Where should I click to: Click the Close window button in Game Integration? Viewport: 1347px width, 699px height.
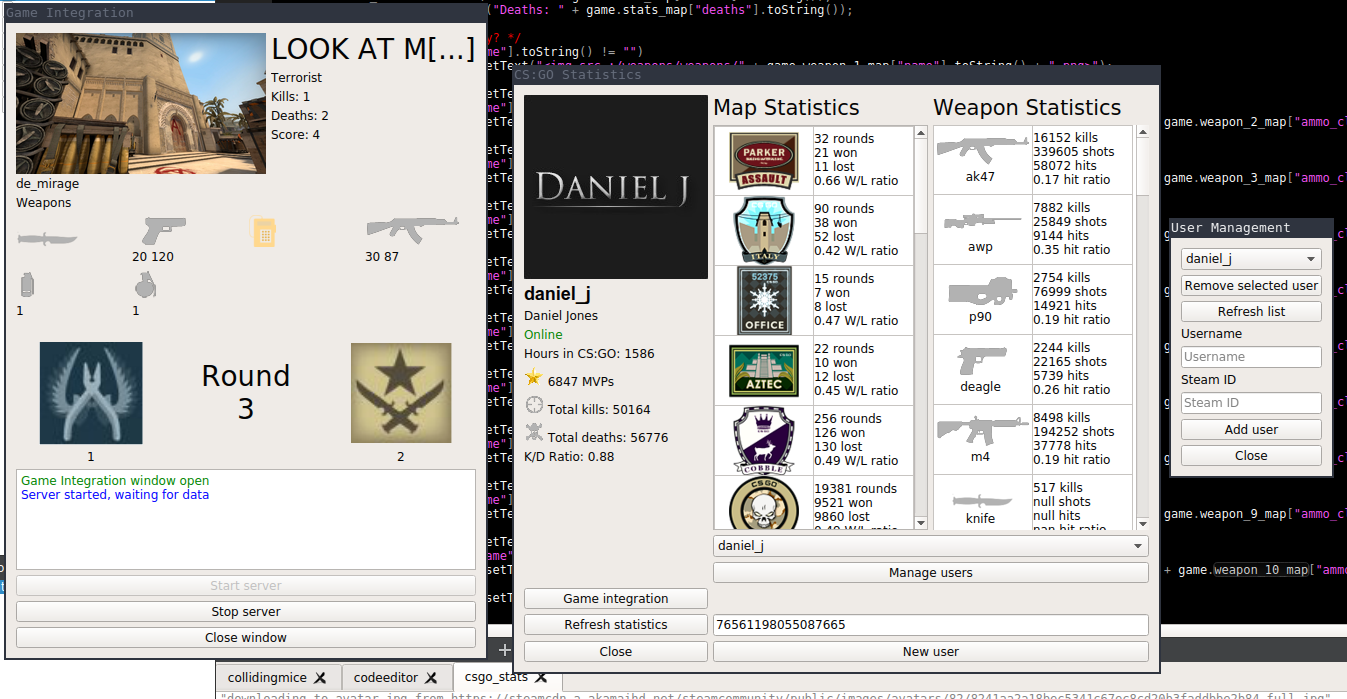246,638
